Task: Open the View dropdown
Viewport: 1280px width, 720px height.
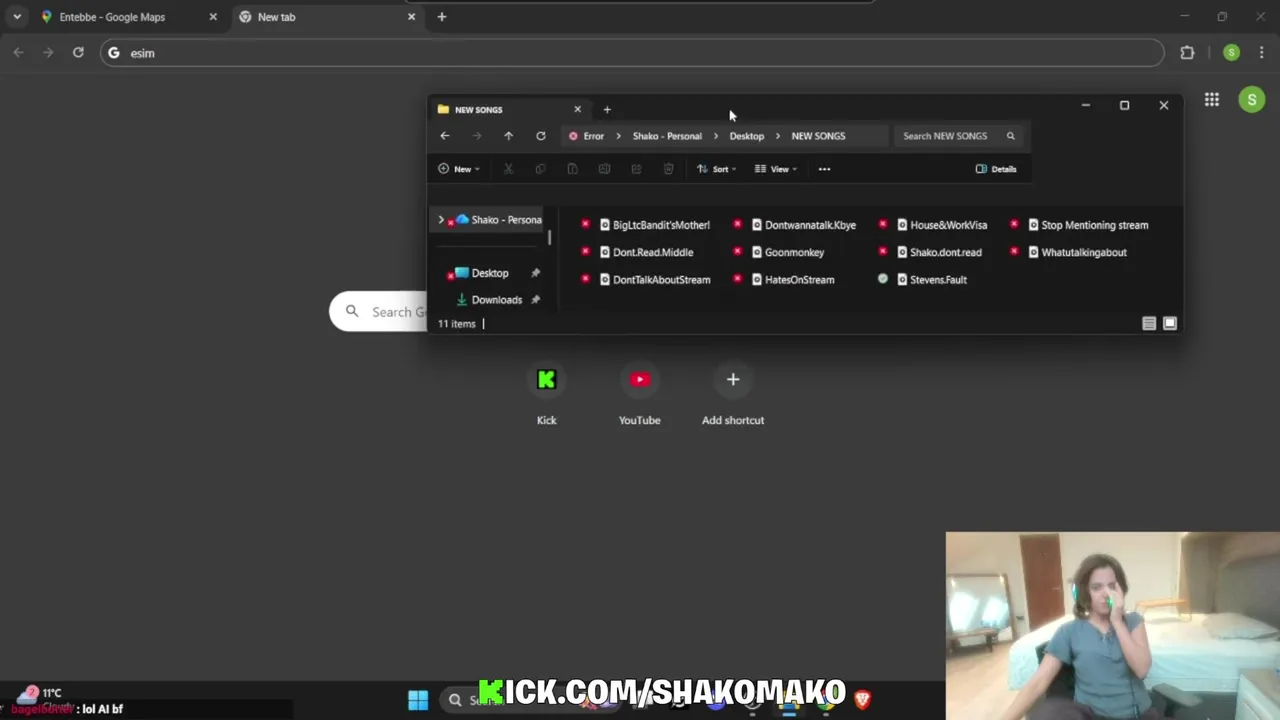Action: (776, 169)
